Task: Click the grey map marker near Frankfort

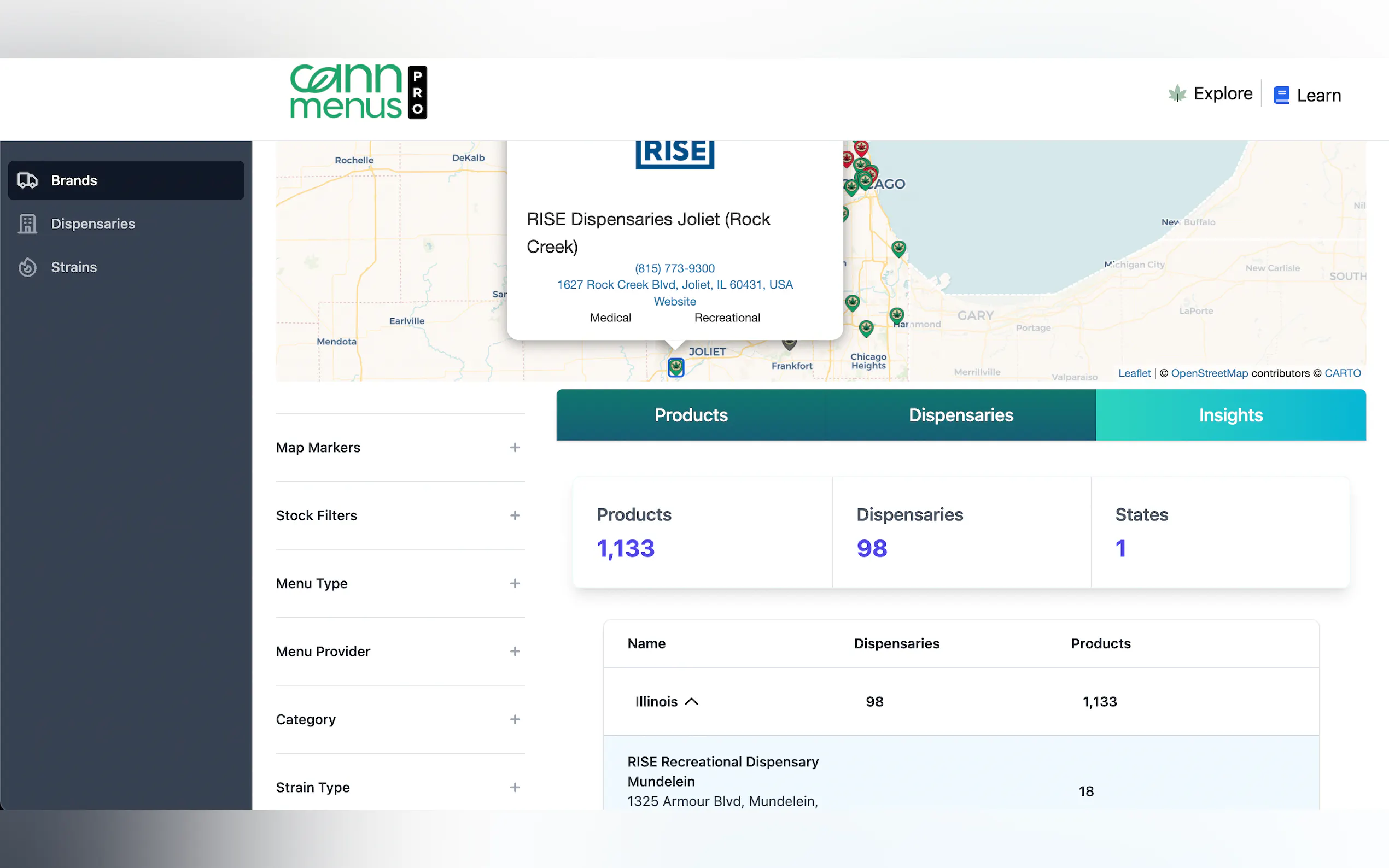Action: click(789, 343)
